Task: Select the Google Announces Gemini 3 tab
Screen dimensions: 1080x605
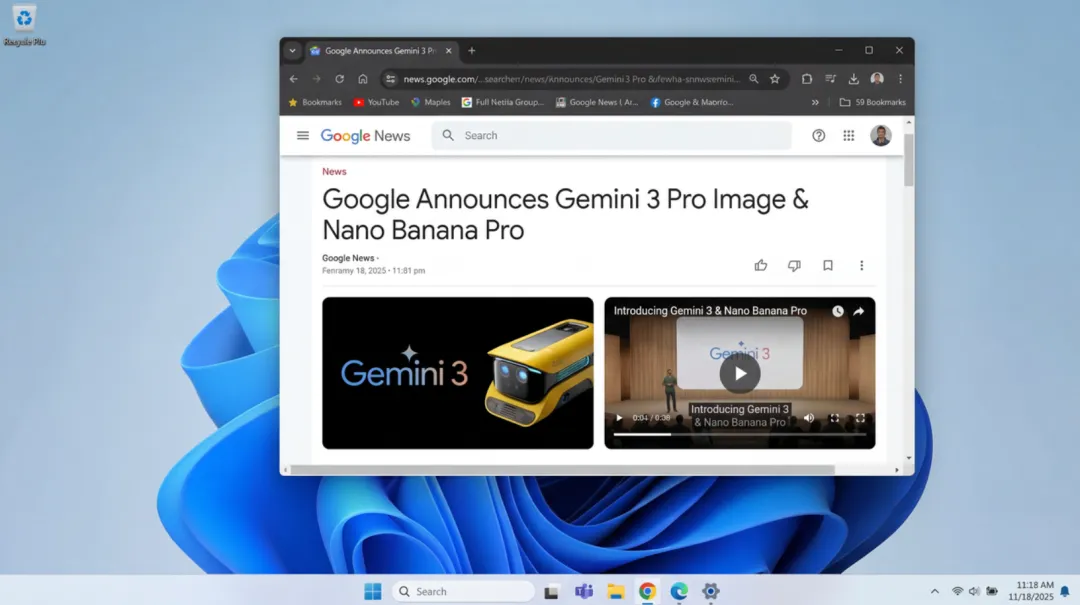Action: tap(380, 51)
